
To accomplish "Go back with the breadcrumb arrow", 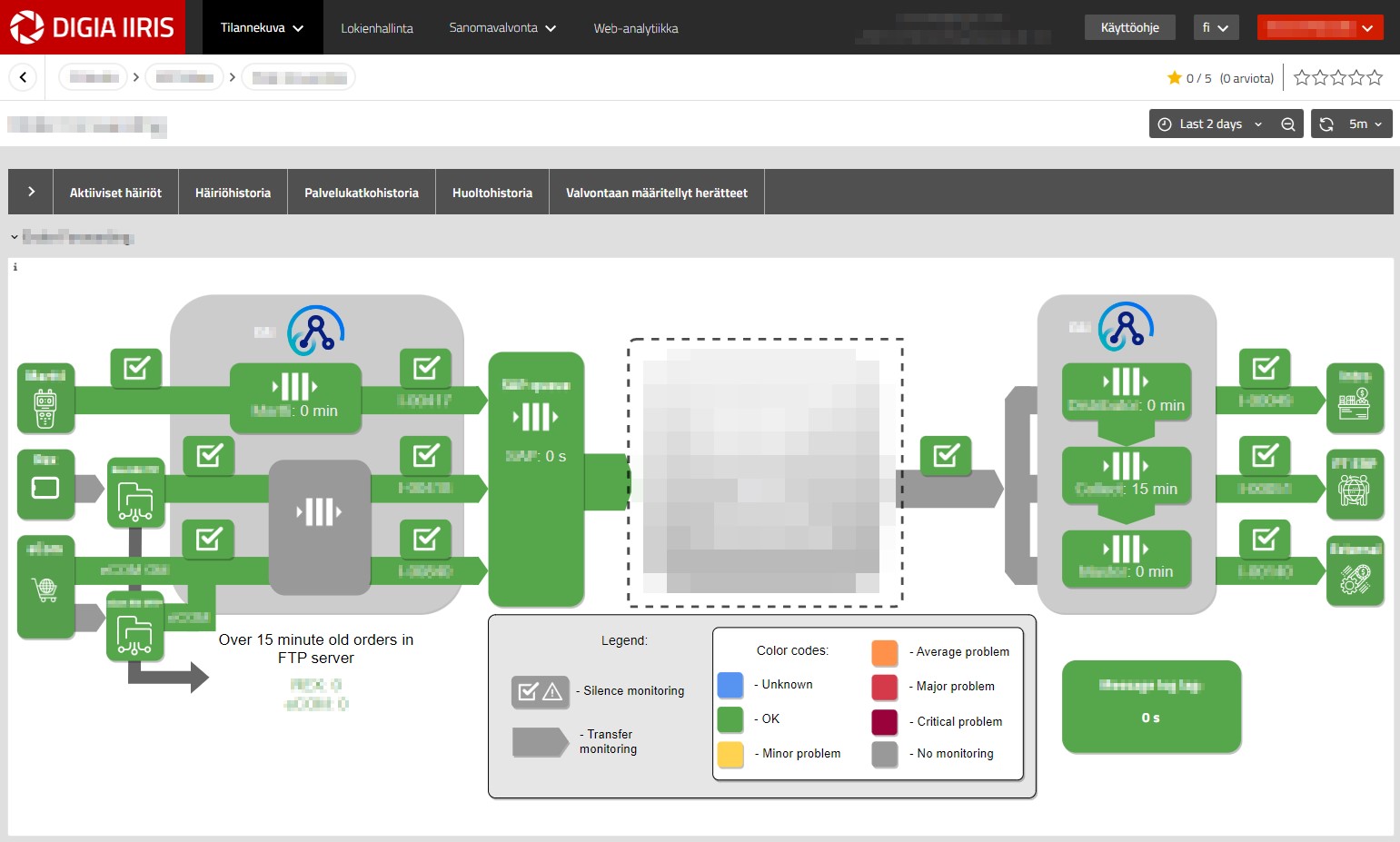I will 23,77.
